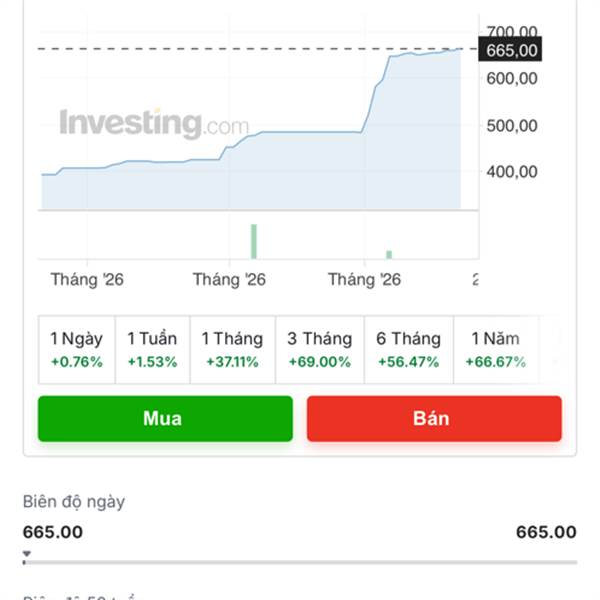Click the Investing.com watermark logo
This screenshot has width=600, height=600.
point(154,123)
